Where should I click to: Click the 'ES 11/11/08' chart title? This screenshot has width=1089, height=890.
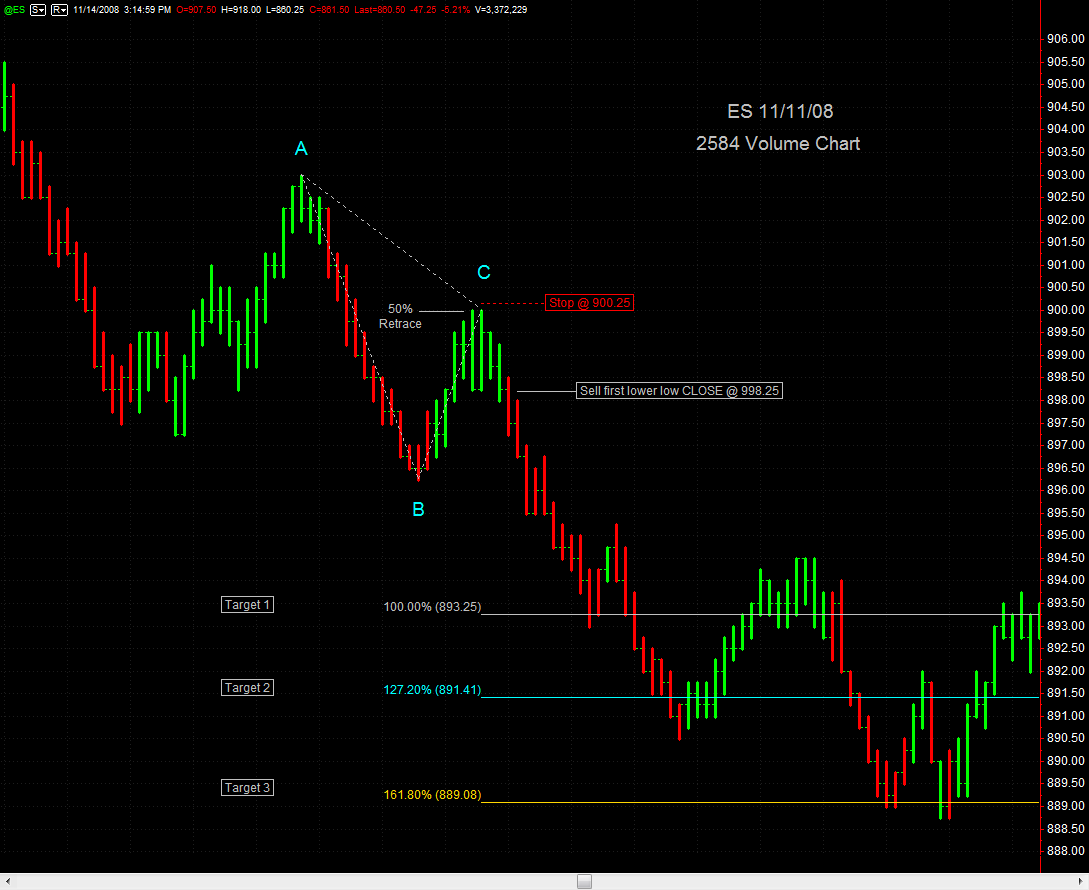tap(780, 111)
